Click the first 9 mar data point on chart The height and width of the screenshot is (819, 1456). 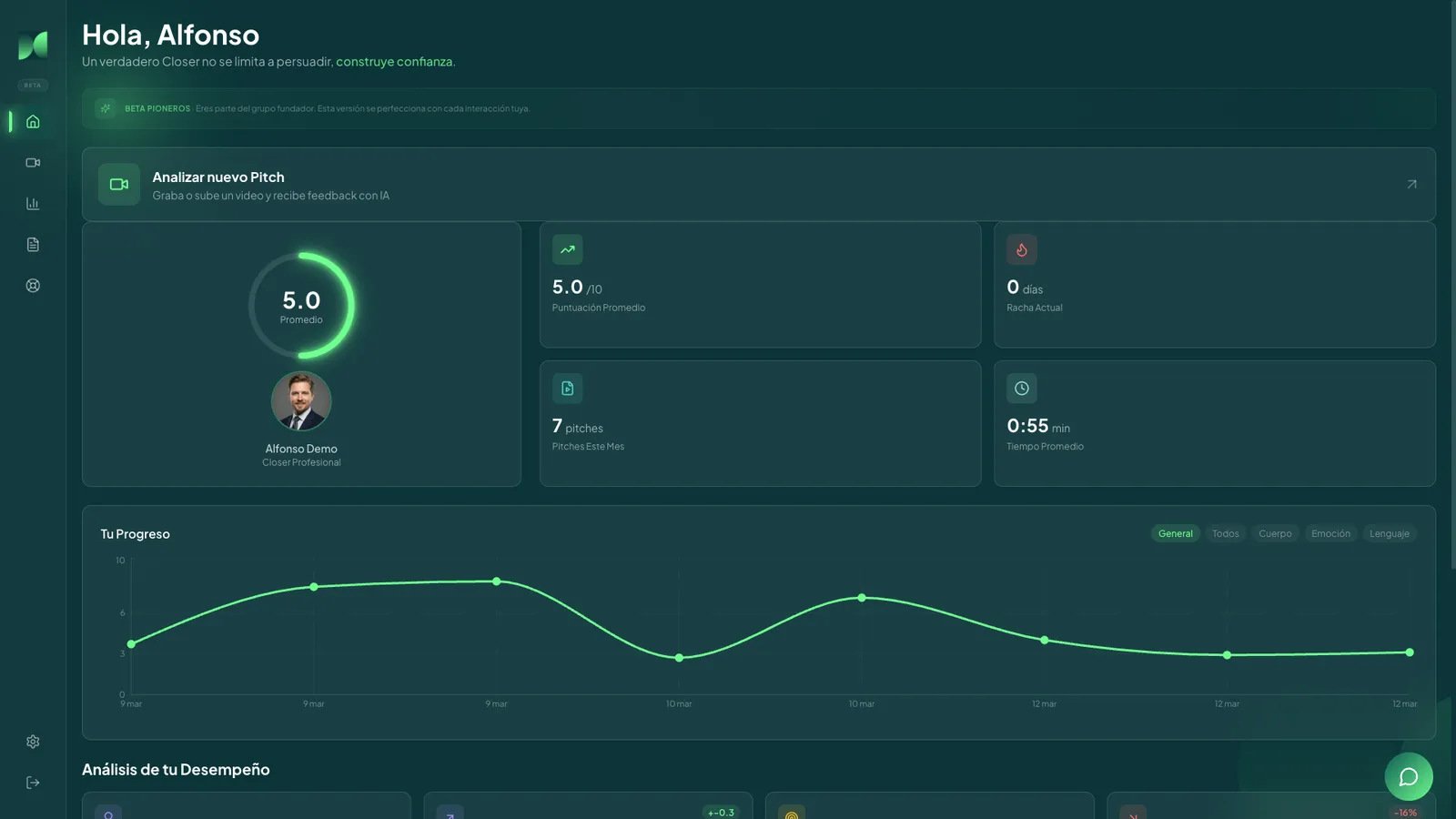[x=132, y=644]
